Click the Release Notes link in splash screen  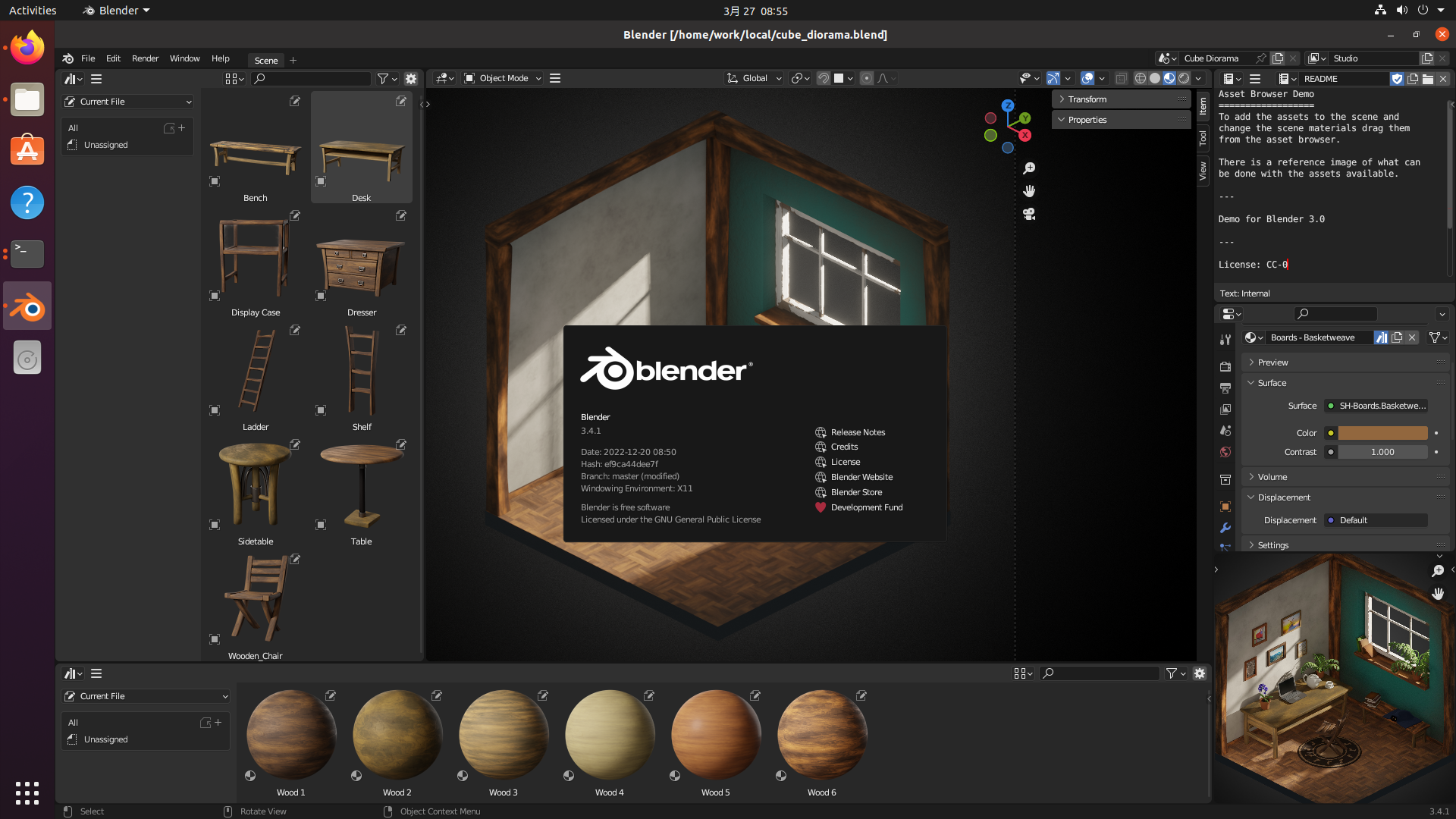tap(858, 431)
